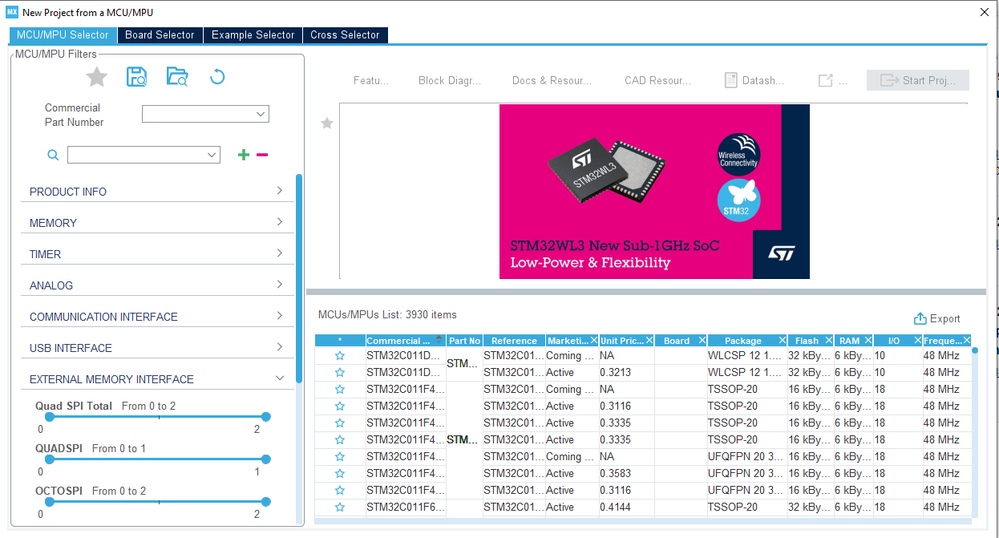
Task: Star the TSSOP-20 row priced 0.3116
Action: tap(340, 406)
